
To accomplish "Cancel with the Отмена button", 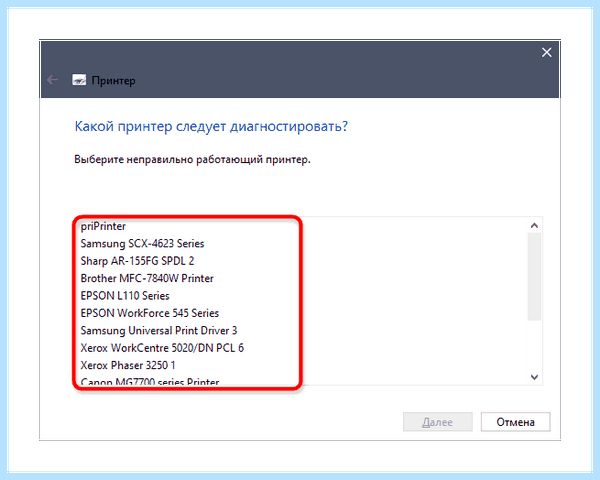I will [x=515, y=422].
